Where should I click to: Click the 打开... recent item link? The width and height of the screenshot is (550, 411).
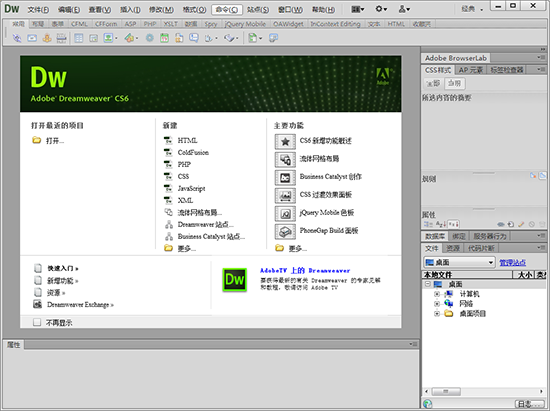55,141
